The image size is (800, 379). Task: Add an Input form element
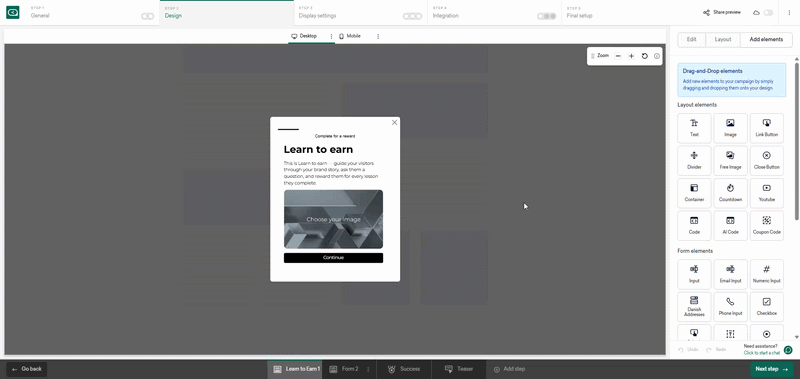point(694,274)
